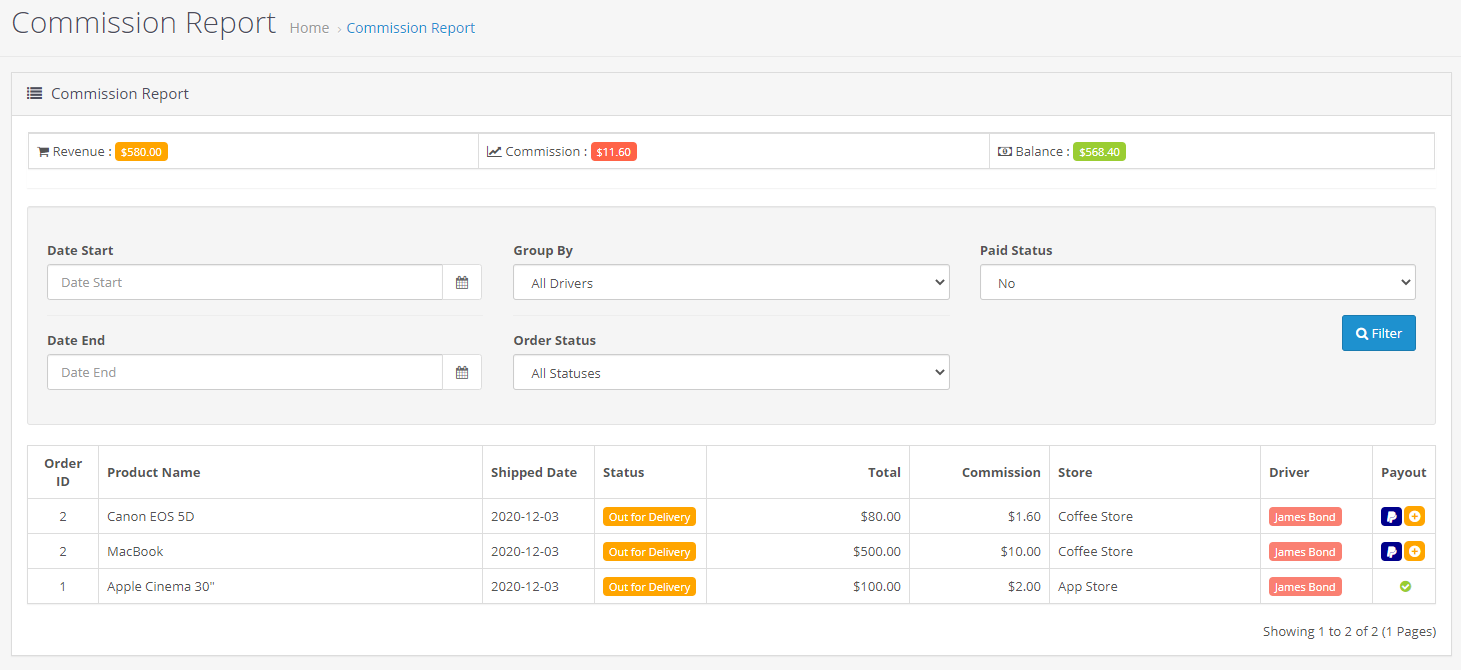Apply filters with the Filter button
This screenshot has width=1461, height=670.
click(1379, 333)
